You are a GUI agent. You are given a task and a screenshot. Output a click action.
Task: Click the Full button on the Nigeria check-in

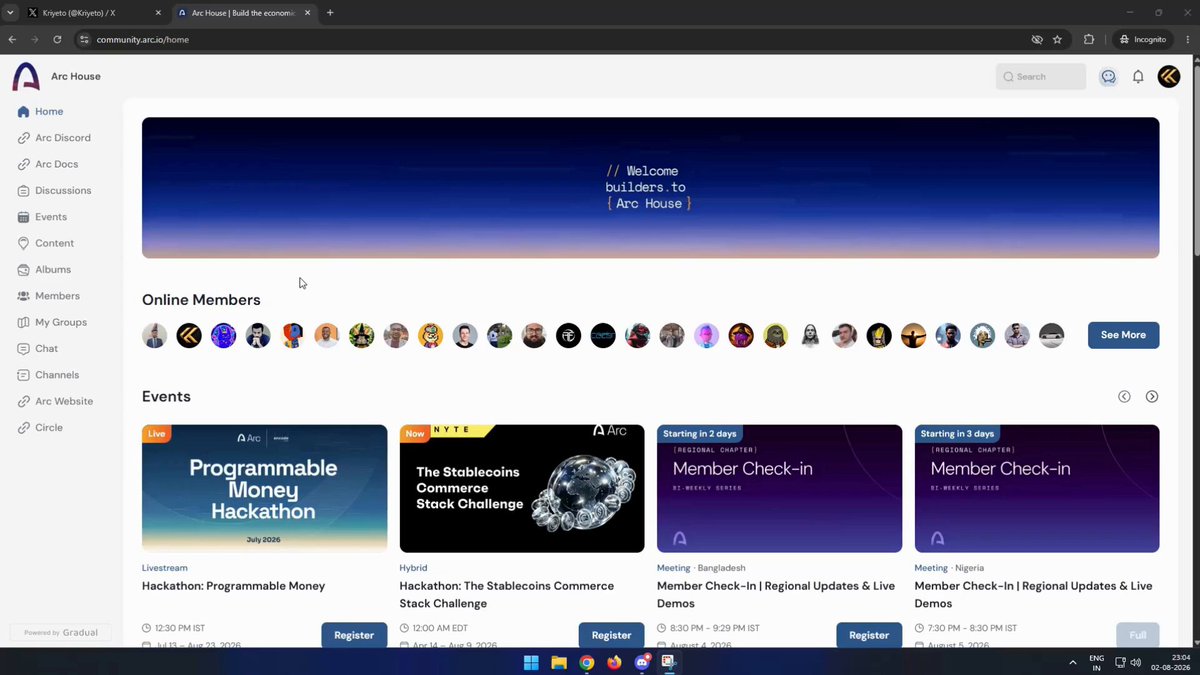(x=1138, y=635)
